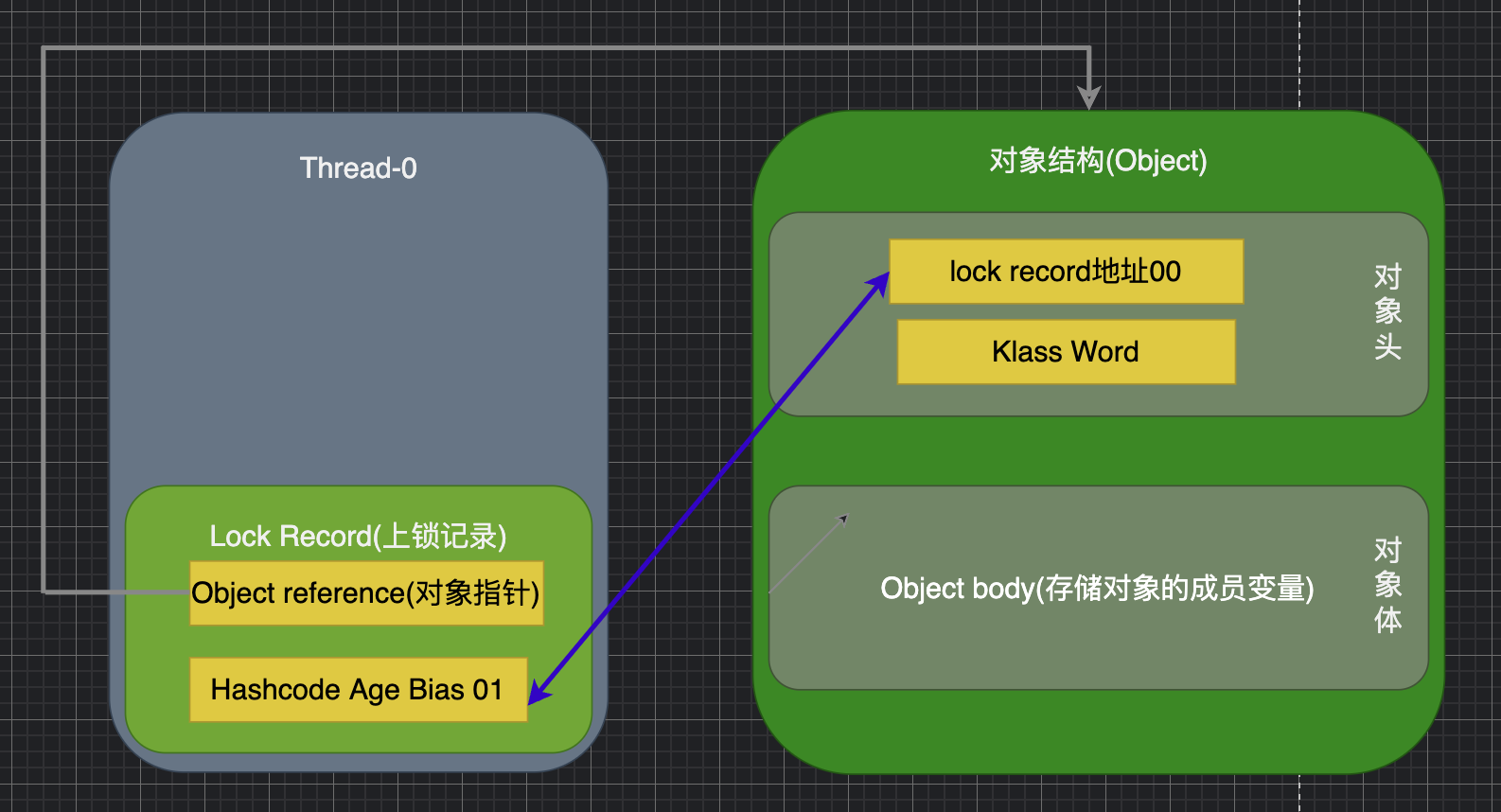The height and width of the screenshot is (812, 1501).
Task: Click the vertical 对象头 label
Action: click(x=1387, y=311)
